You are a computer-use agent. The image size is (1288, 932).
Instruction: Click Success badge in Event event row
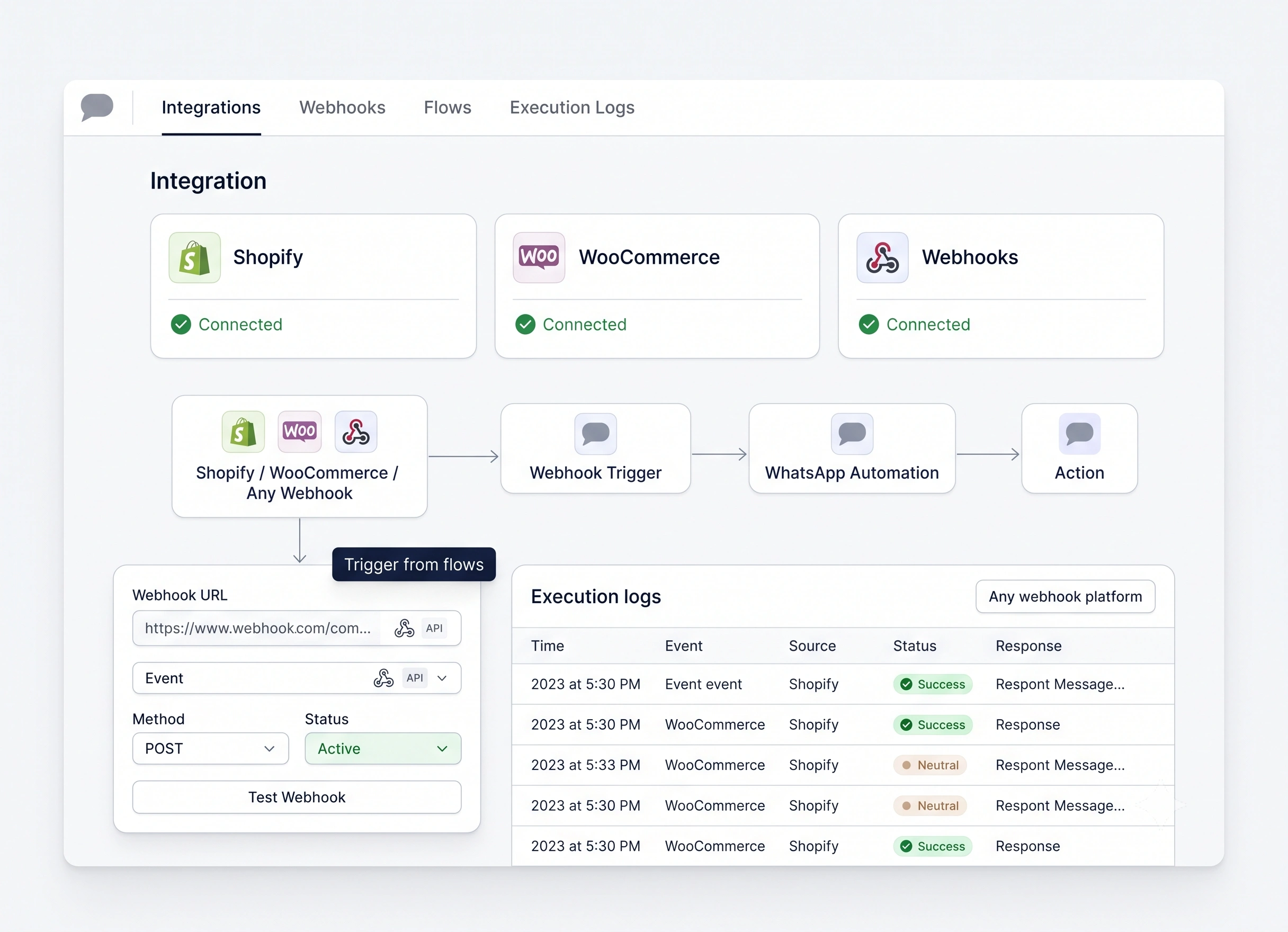933,684
